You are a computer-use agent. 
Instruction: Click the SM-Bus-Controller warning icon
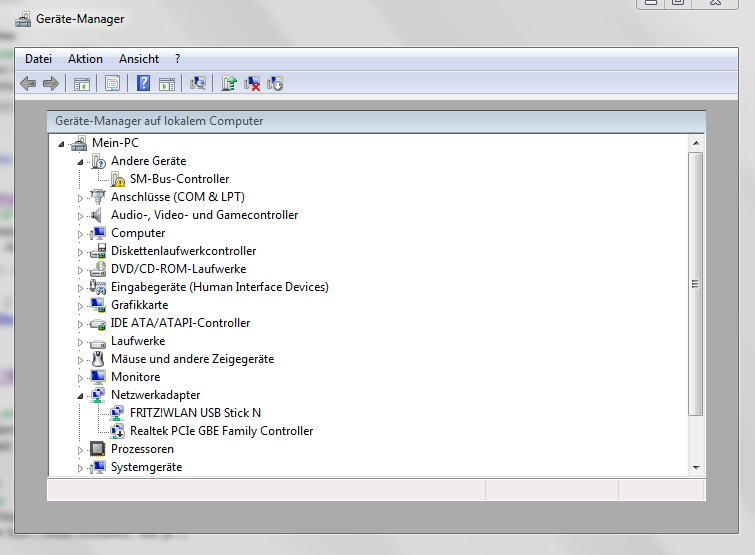(x=117, y=179)
